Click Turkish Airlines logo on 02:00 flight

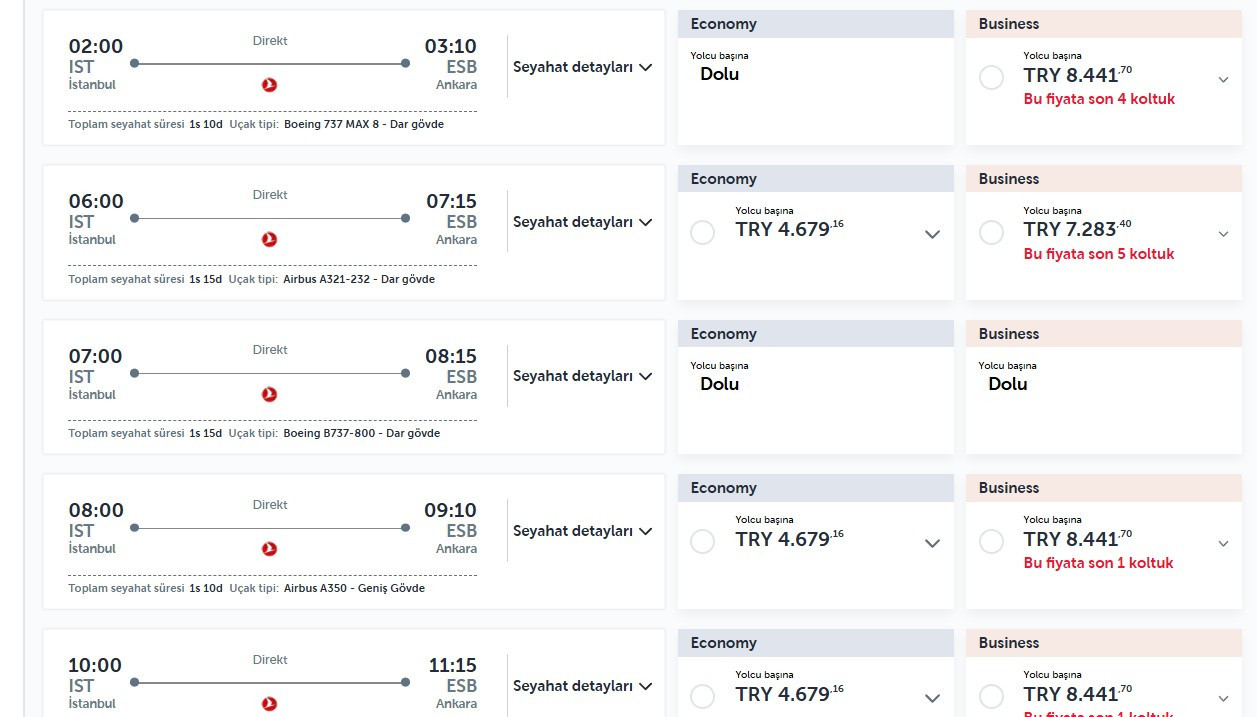[269, 85]
